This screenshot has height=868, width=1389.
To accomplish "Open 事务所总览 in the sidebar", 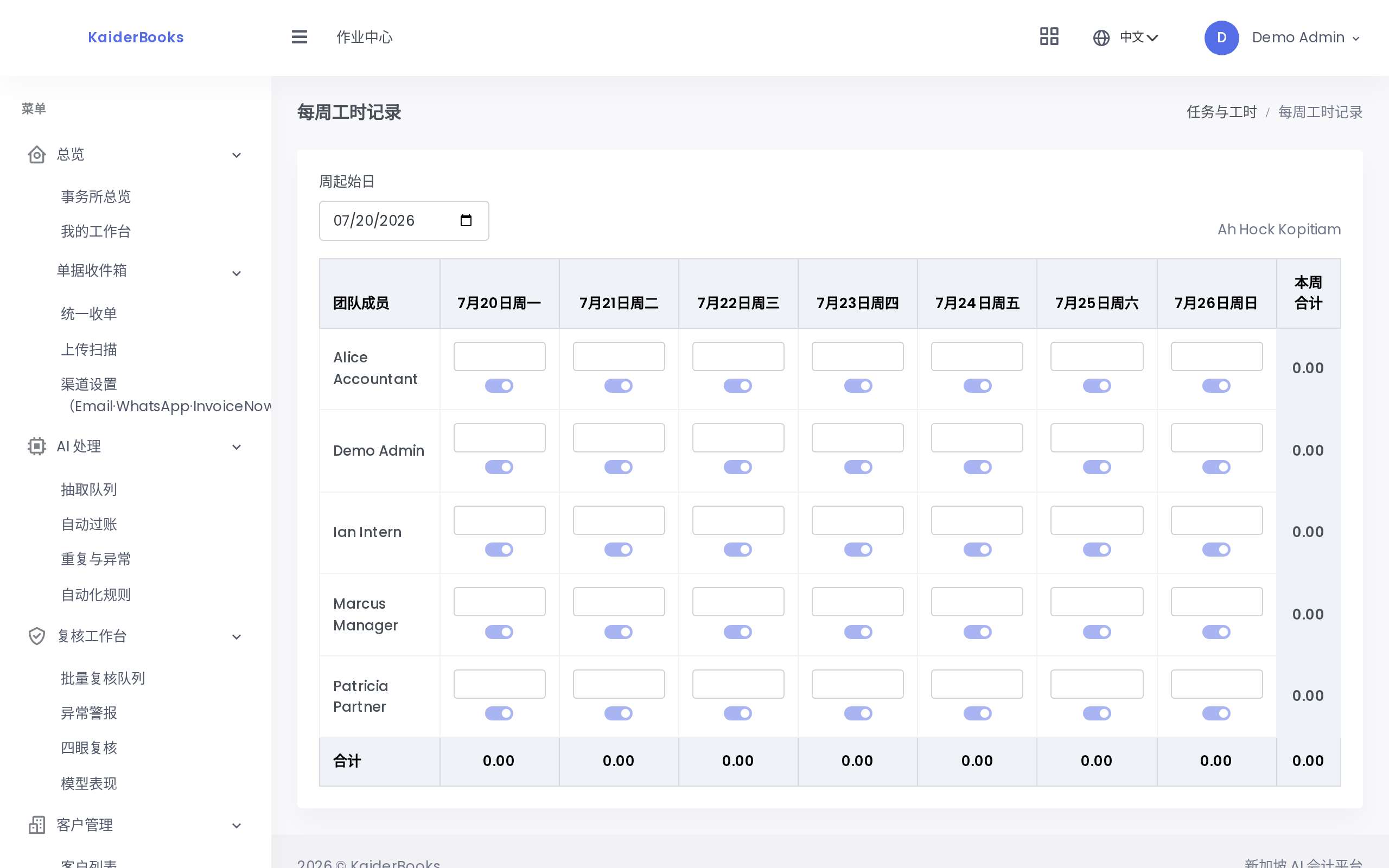I will 96,196.
